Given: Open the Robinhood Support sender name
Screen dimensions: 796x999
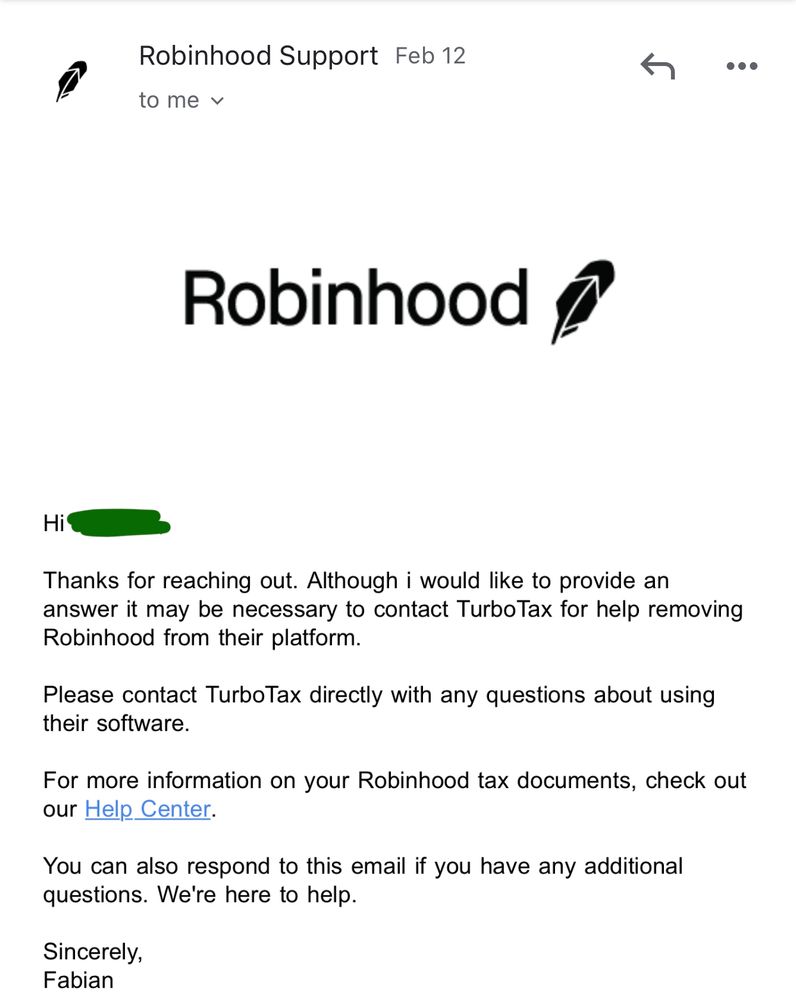Looking at the screenshot, I should click(258, 56).
